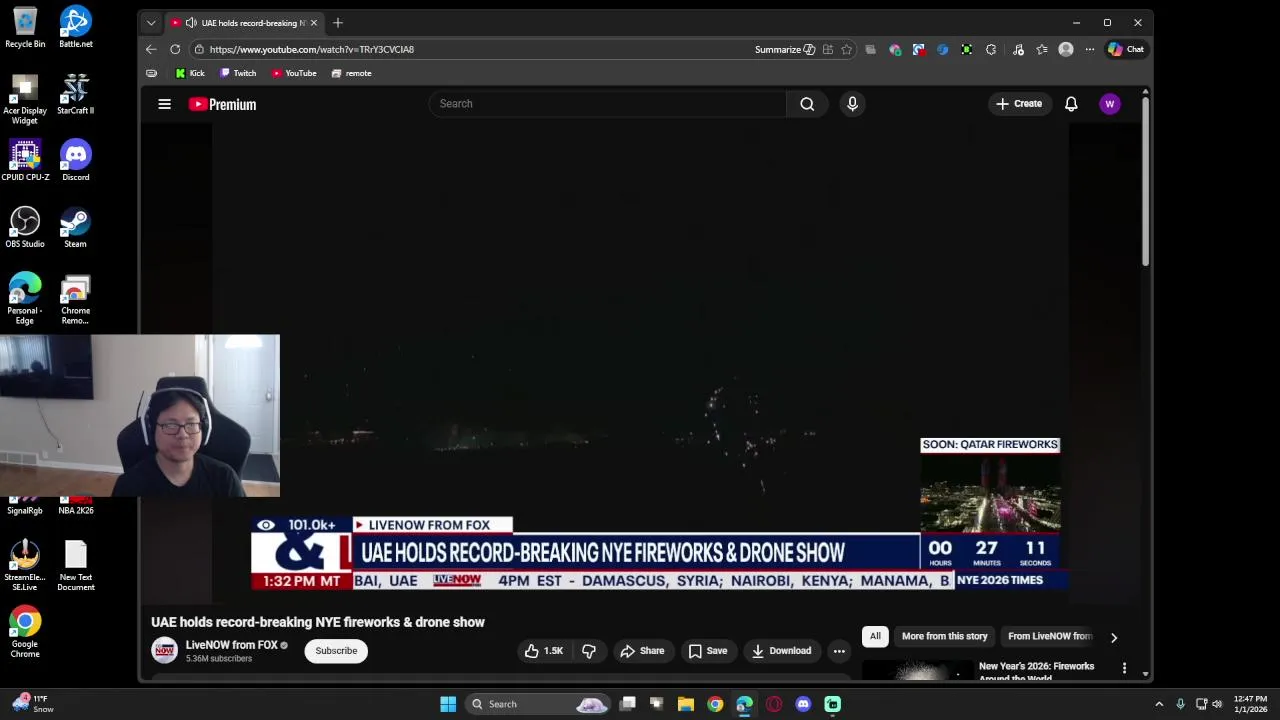Click the LiveNOW channel avatar
Image resolution: width=1280 pixels, height=720 pixels.
pos(164,651)
